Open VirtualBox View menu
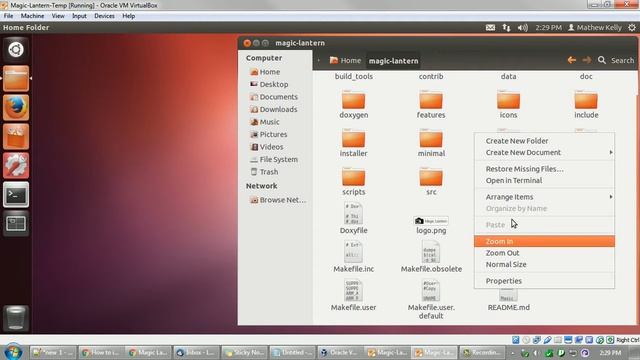Viewport: 640px width, 360px height. coord(58,16)
